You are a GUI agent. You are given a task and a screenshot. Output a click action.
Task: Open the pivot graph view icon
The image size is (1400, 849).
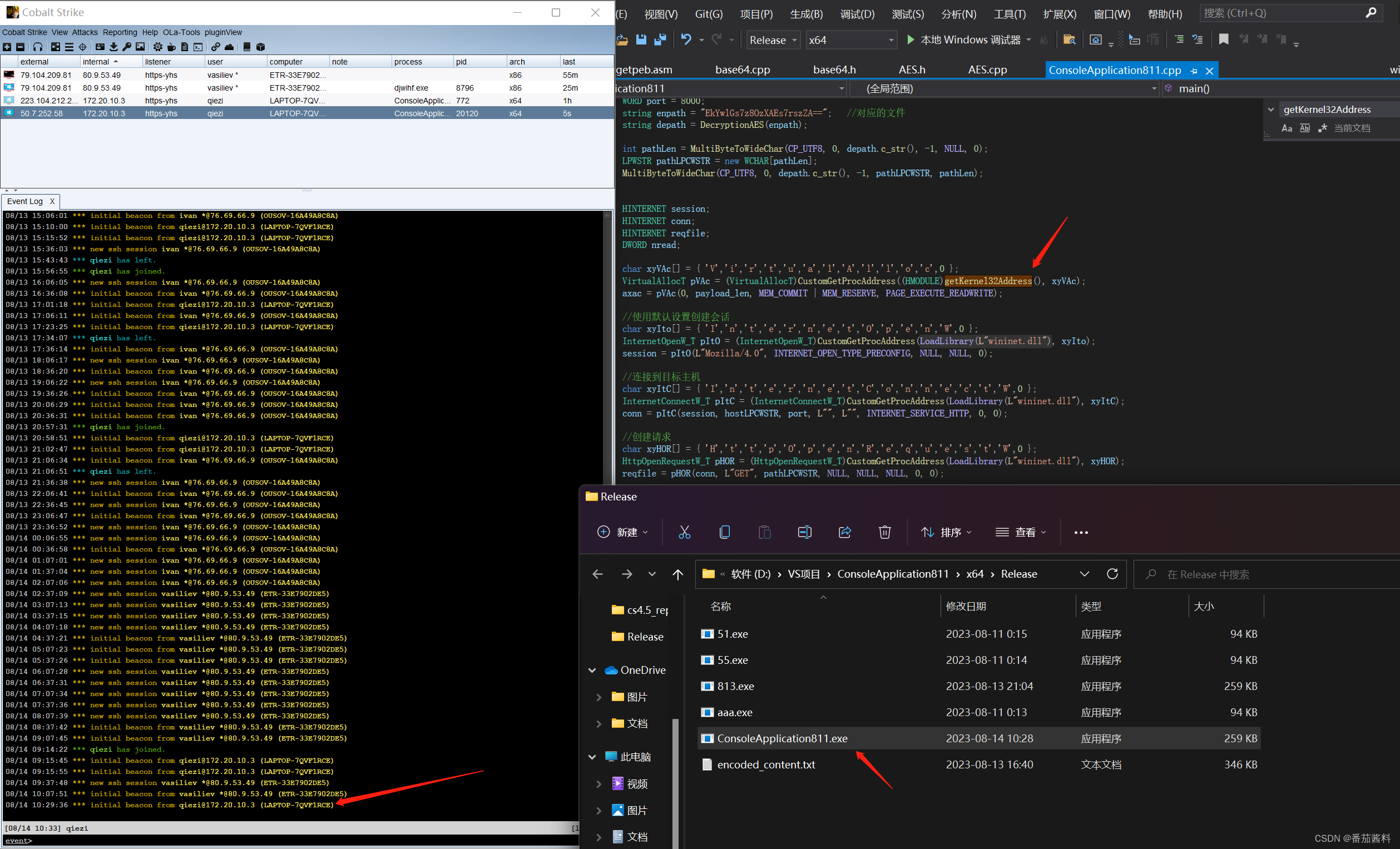point(55,47)
